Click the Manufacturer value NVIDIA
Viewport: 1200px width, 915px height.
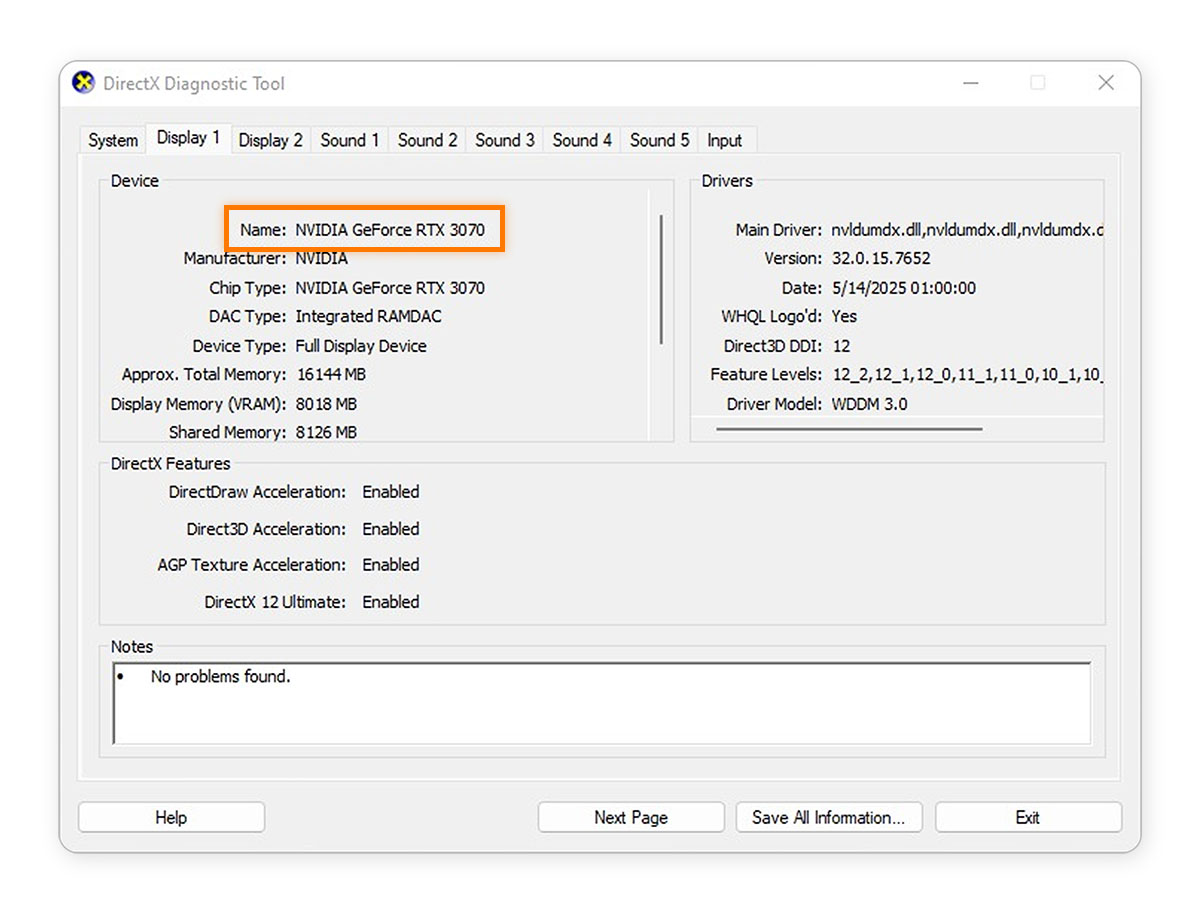coord(321,258)
